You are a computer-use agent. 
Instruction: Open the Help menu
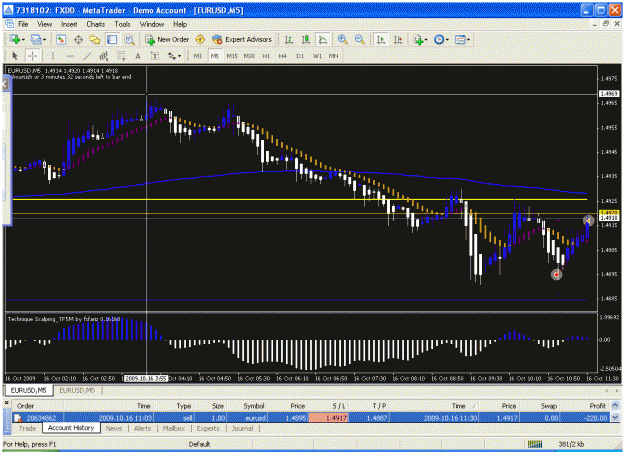[180, 24]
